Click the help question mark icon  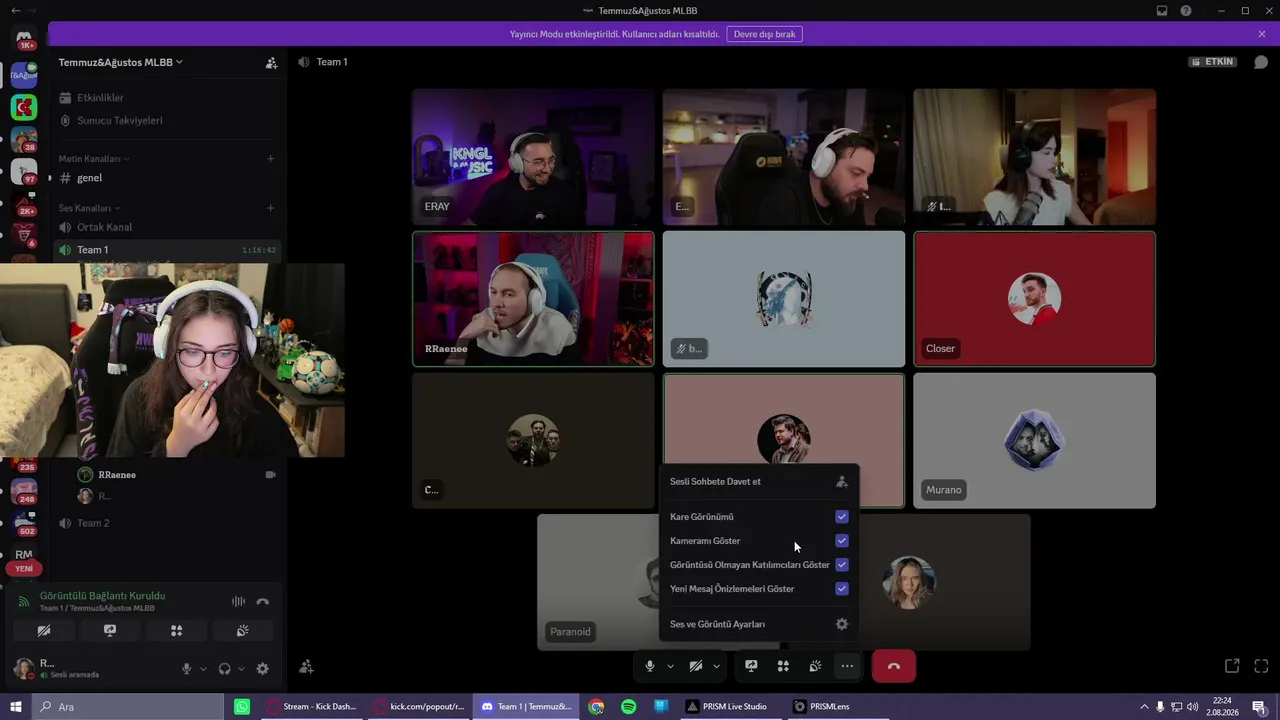(x=1186, y=11)
